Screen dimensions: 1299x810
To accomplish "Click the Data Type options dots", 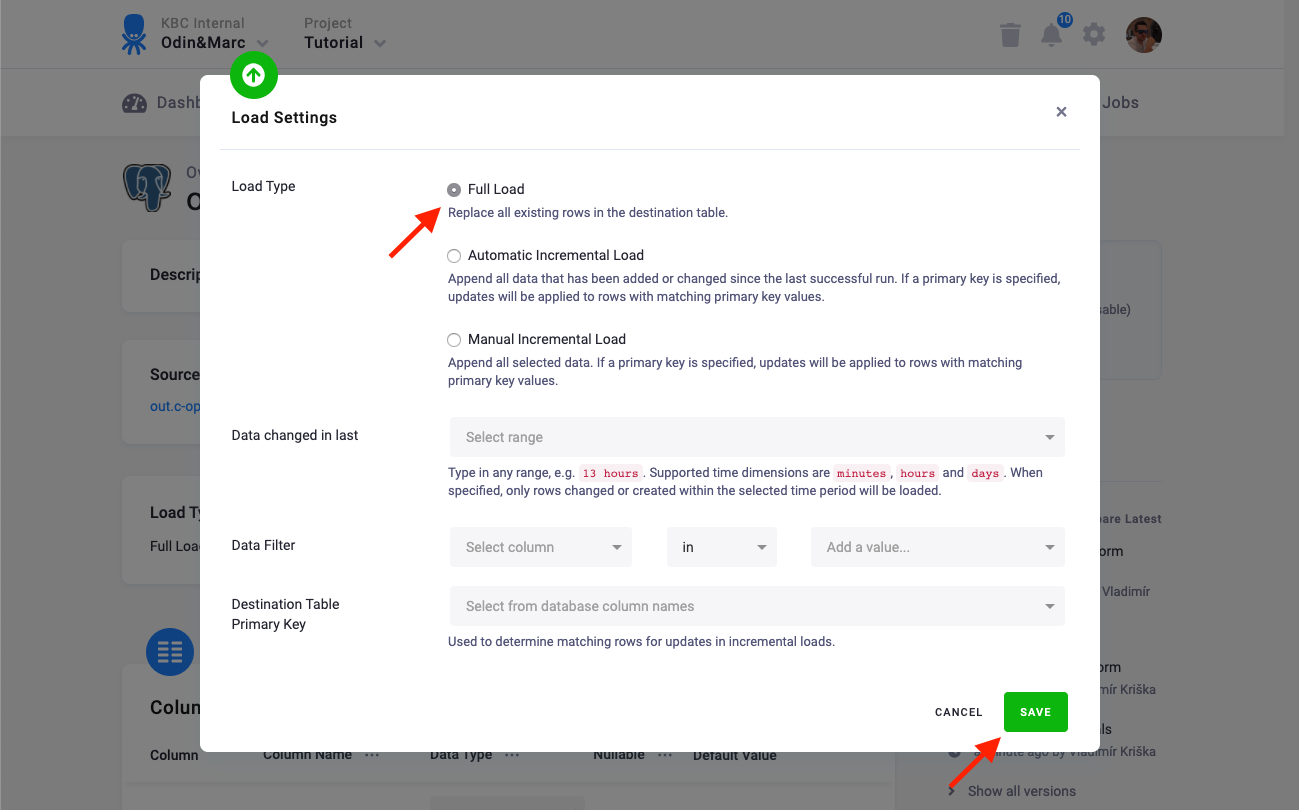I will (x=513, y=755).
